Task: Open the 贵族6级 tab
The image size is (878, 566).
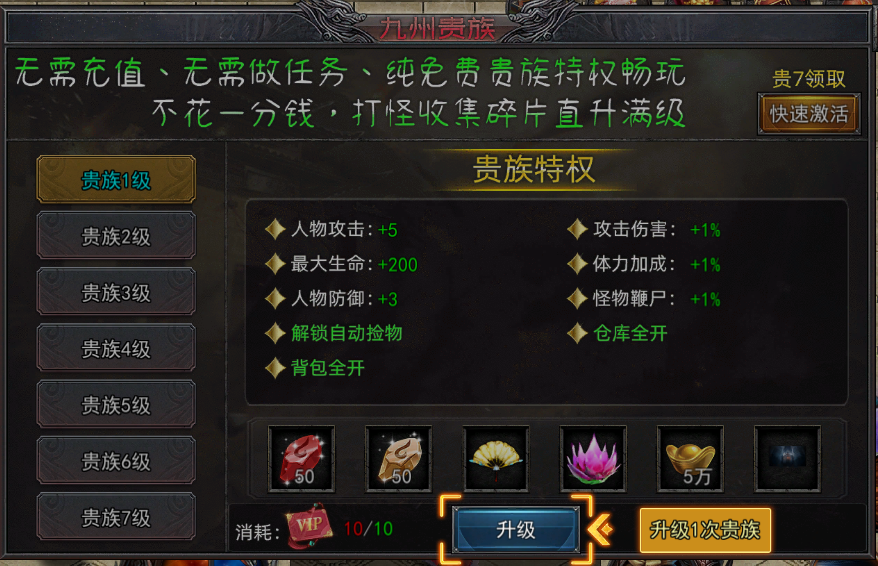Action: click(x=116, y=461)
